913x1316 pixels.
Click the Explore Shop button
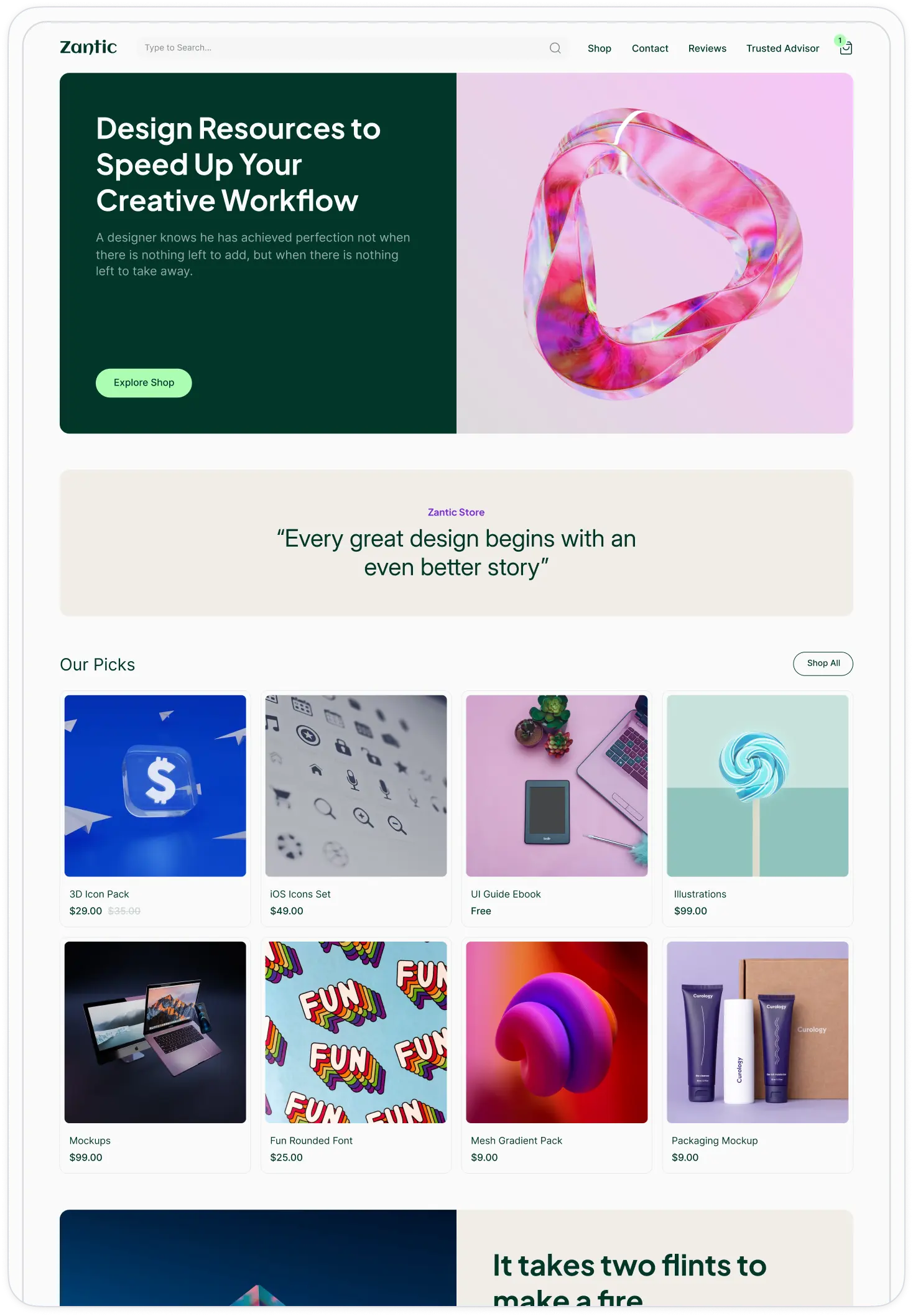(x=144, y=382)
